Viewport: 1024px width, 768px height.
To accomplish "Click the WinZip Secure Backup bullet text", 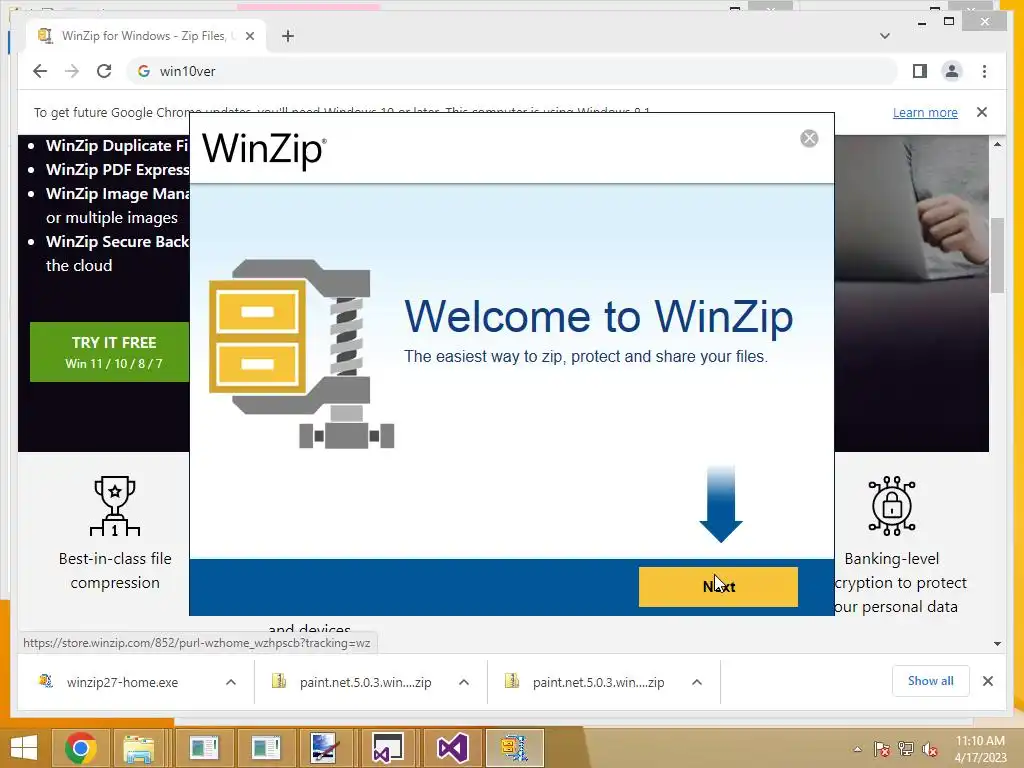I will 118,242.
